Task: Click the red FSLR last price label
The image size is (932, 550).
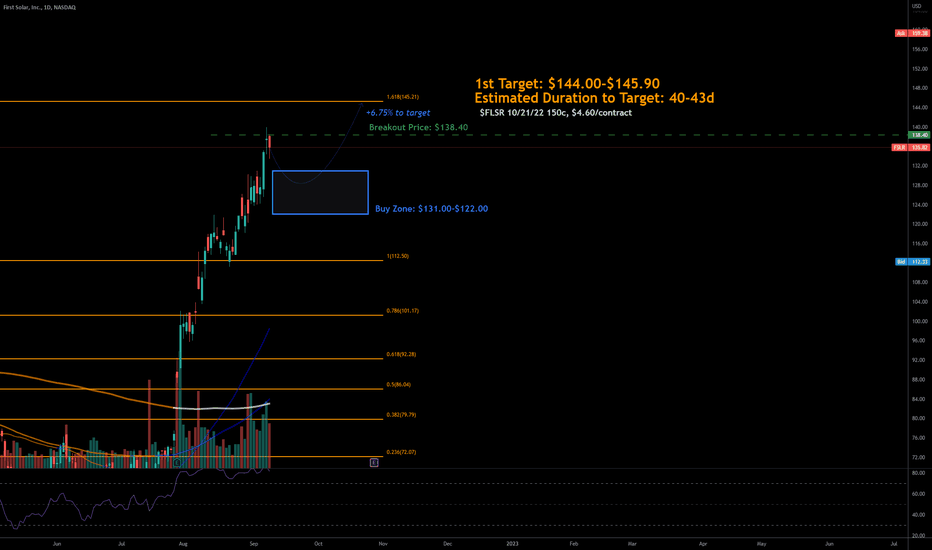Action: coord(911,147)
